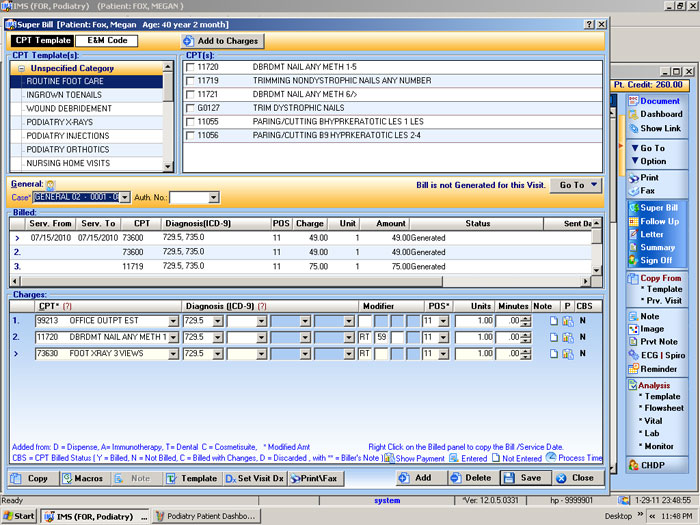Click the Units field on 73630 row
Screen dimensions: 700x525
[x=474, y=354]
